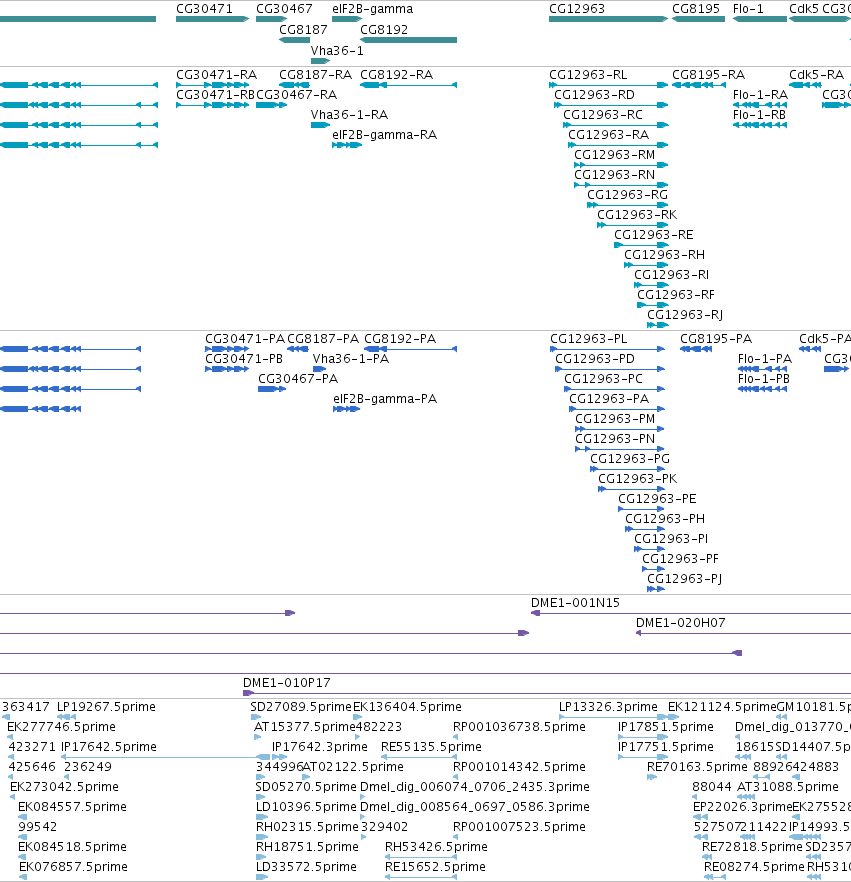Click transcript CG12963-RE
Image resolution: width=851 pixels, height=882 pixels.
(654, 235)
